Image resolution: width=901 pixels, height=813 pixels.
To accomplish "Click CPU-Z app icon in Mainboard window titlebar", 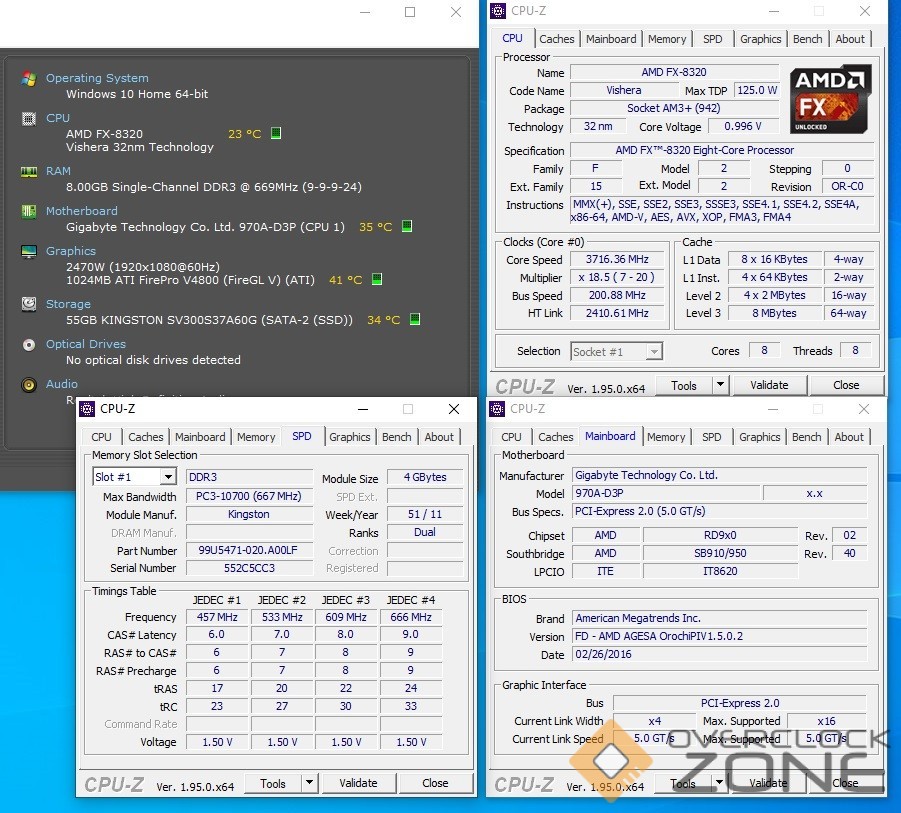I will (x=497, y=409).
